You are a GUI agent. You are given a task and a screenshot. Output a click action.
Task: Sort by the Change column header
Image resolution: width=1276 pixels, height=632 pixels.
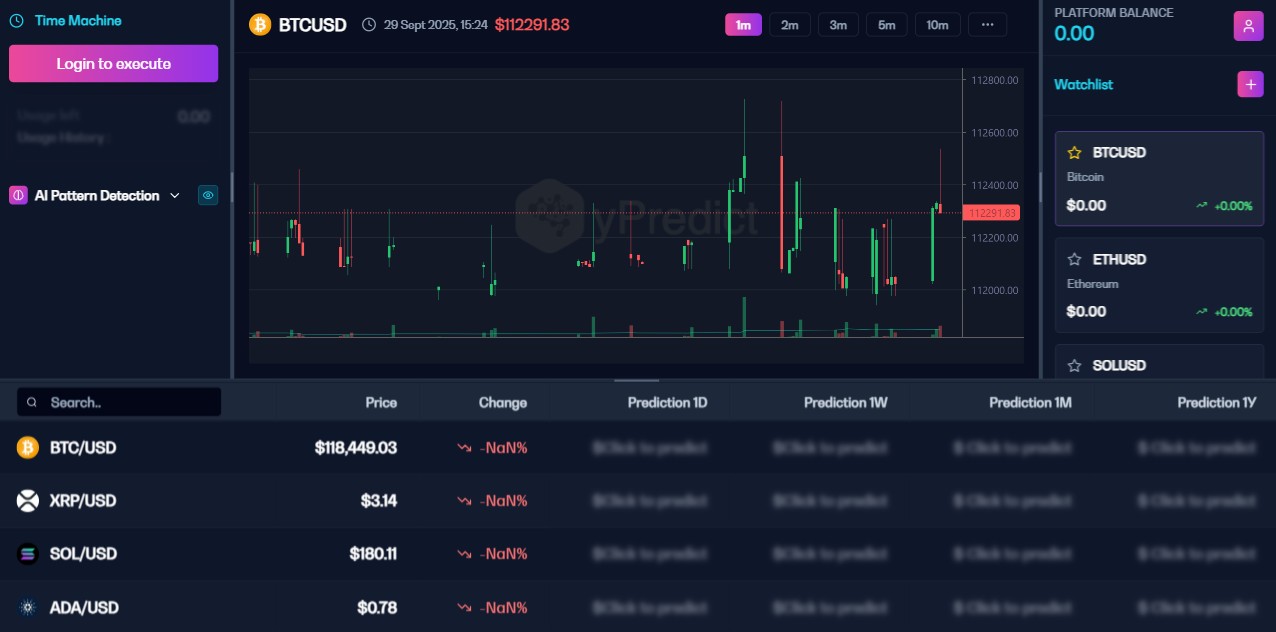tap(502, 402)
